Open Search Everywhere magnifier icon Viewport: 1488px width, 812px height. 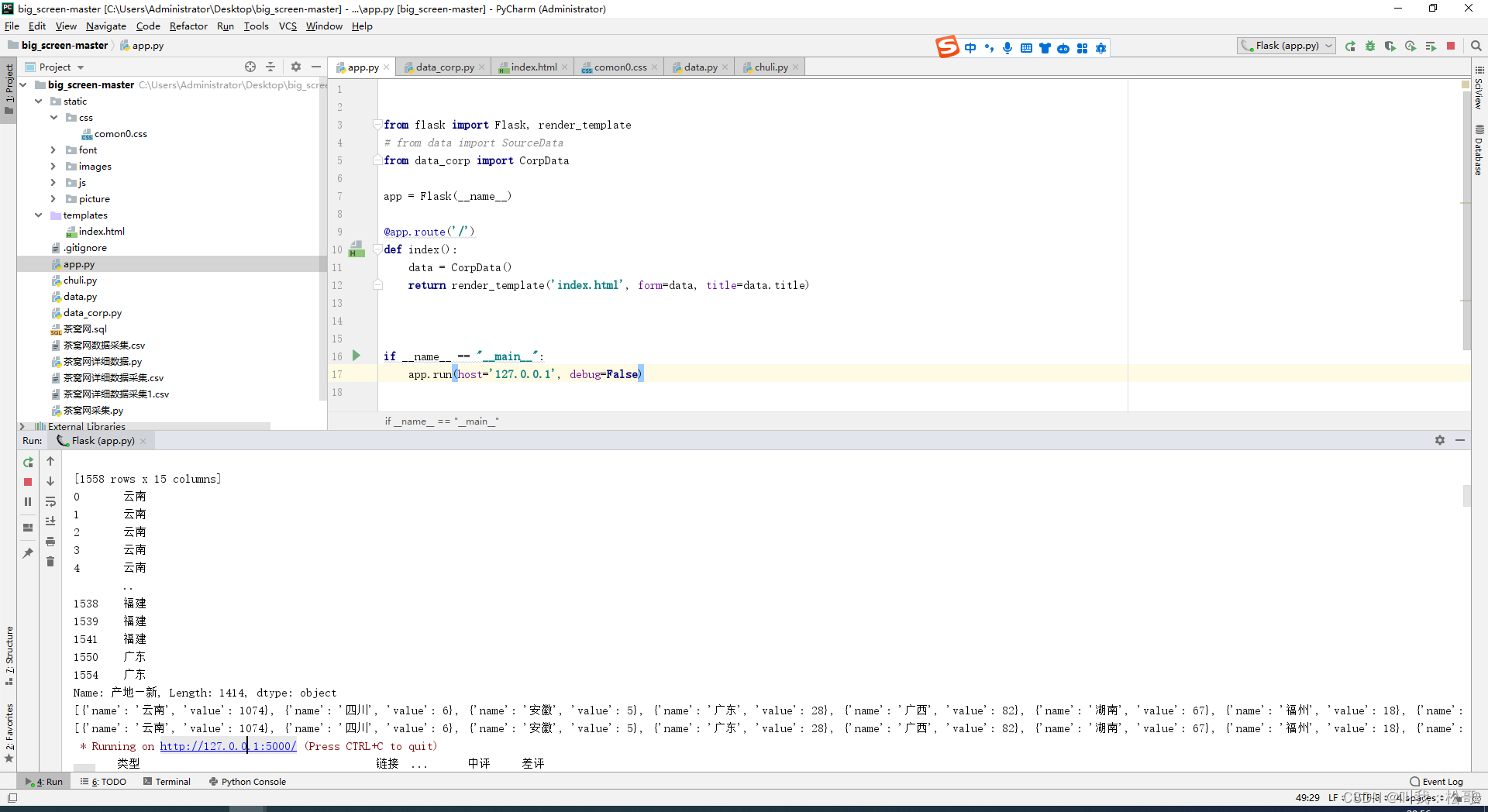1476,46
